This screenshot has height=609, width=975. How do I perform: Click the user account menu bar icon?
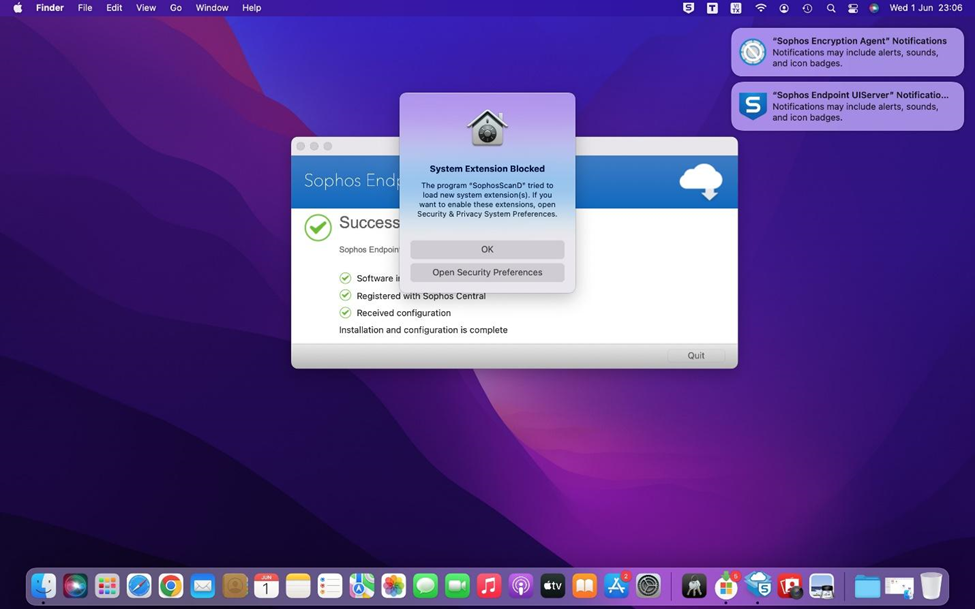(x=784, y=8)
